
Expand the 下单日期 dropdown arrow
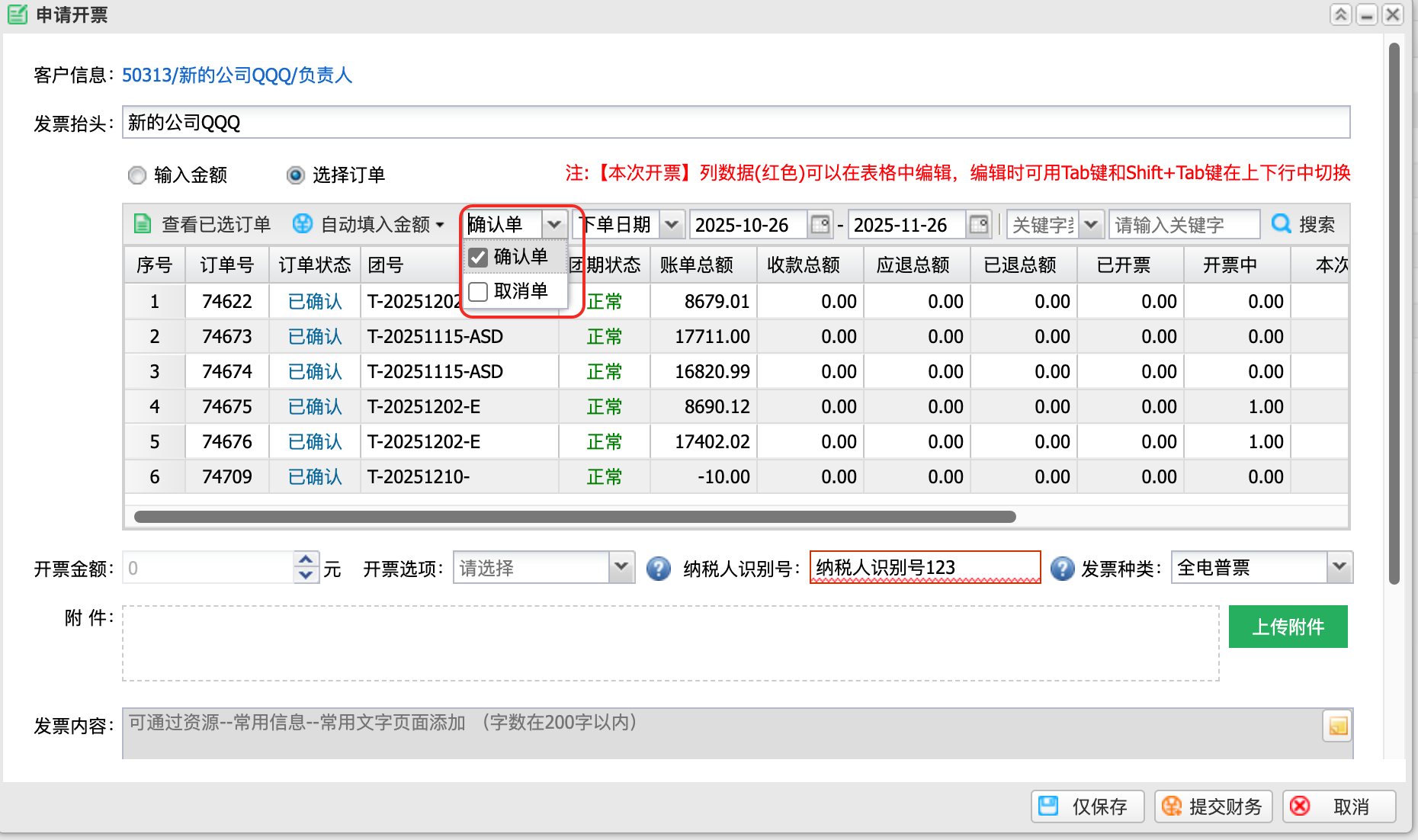point(671,225)
